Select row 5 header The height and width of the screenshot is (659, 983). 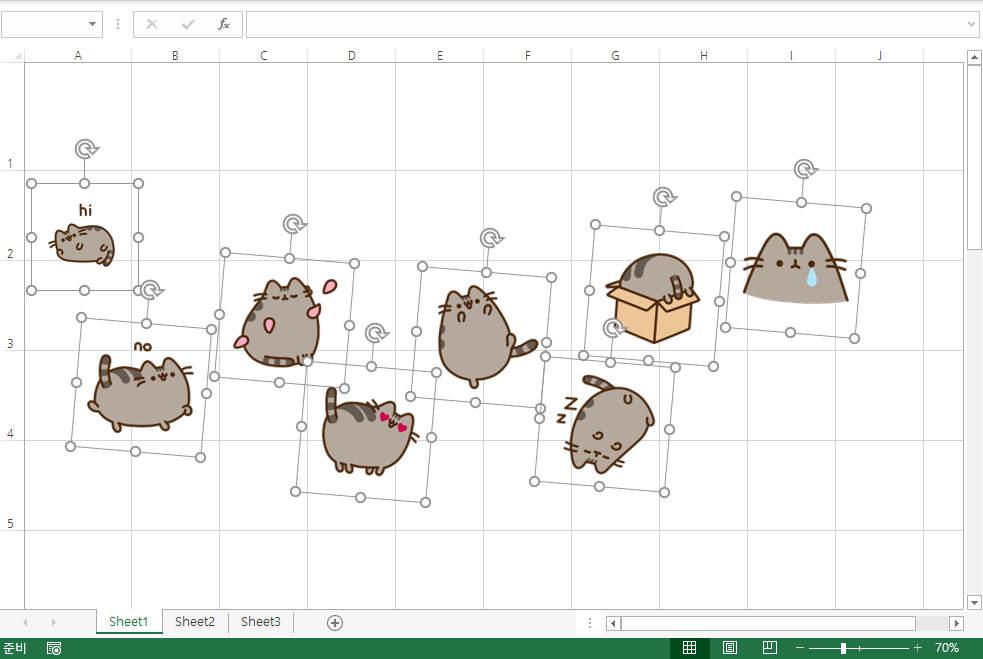11,485
